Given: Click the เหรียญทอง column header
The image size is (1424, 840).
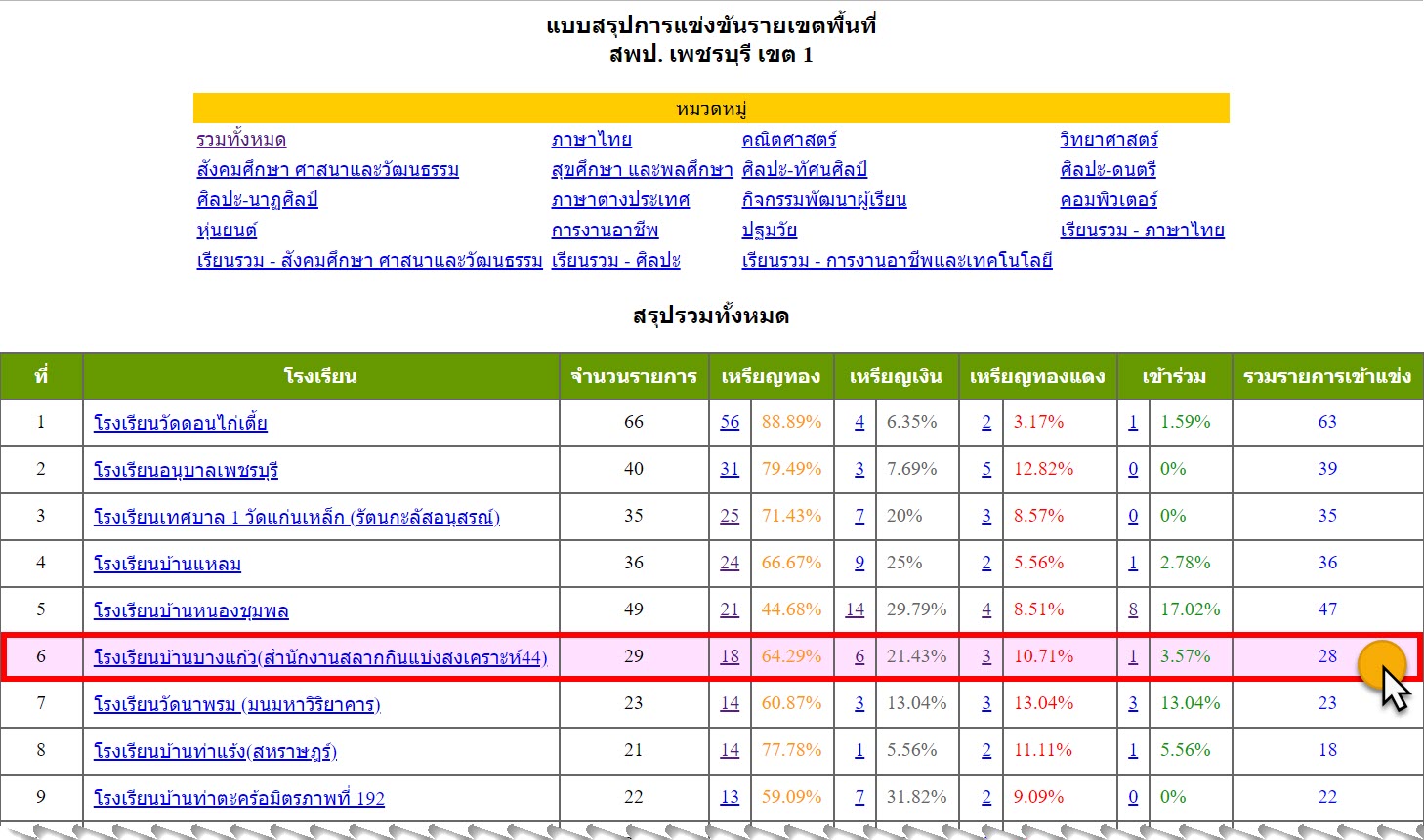Looking at the screenshot, I should click(772, 376).
